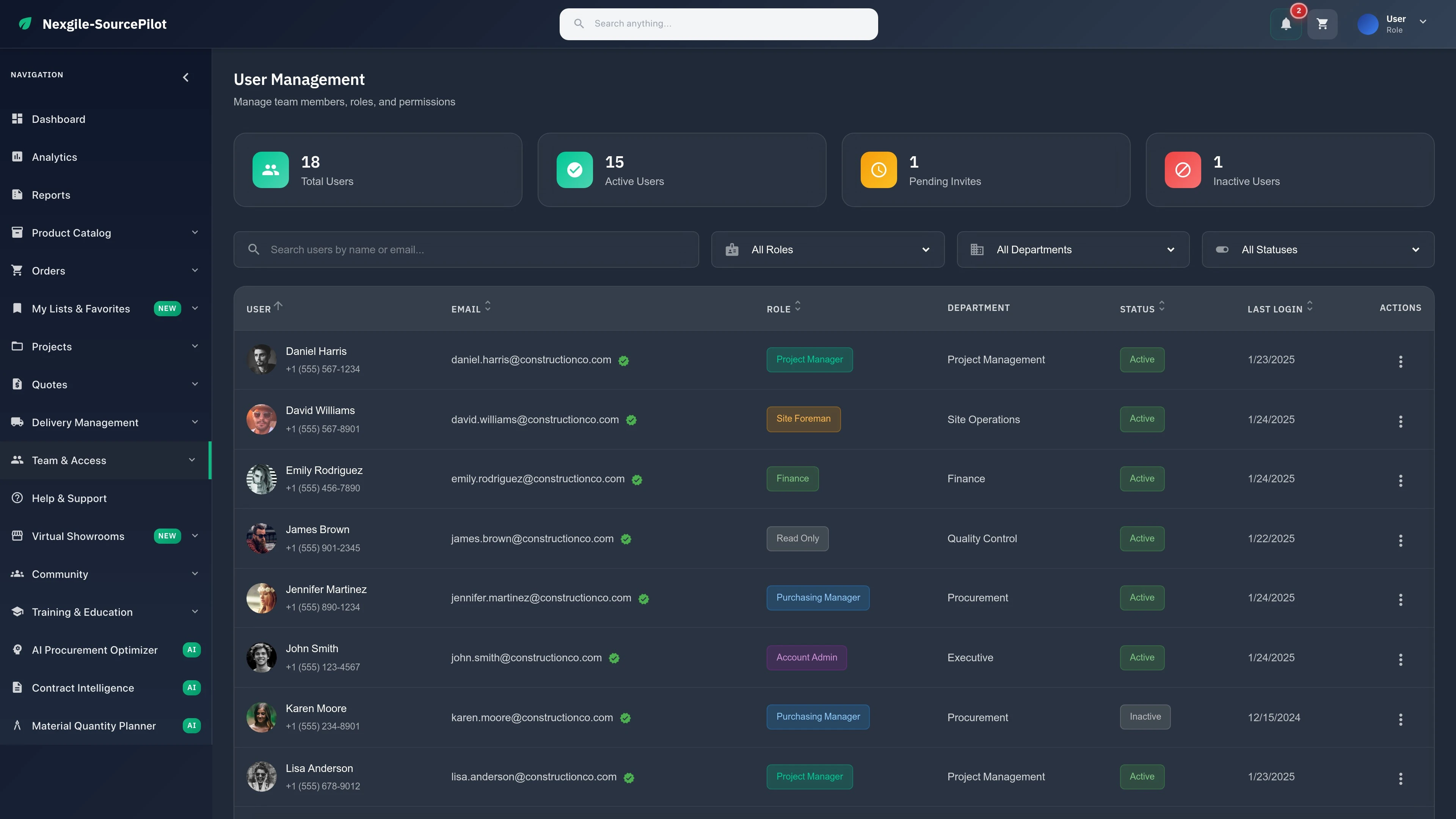Image resolution: width=1456 pixels, height=819 pixels.
Task: Click the AI Procurement Optimizer icon
Action: 17,650
